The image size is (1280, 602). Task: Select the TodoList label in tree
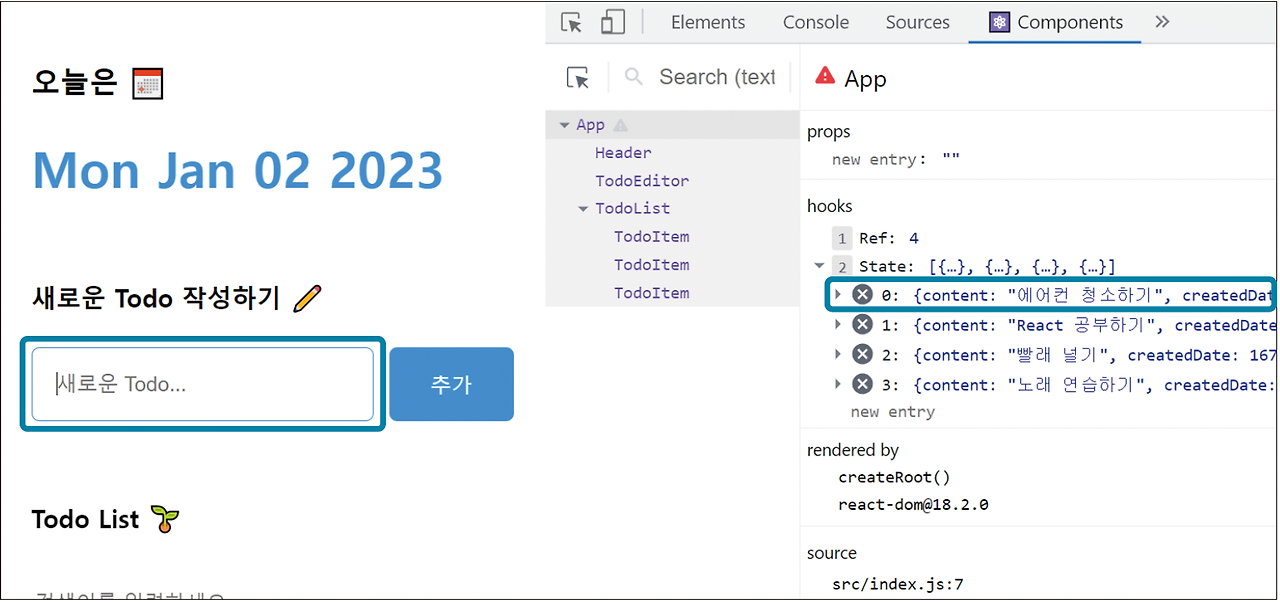[x=633, y=209]
